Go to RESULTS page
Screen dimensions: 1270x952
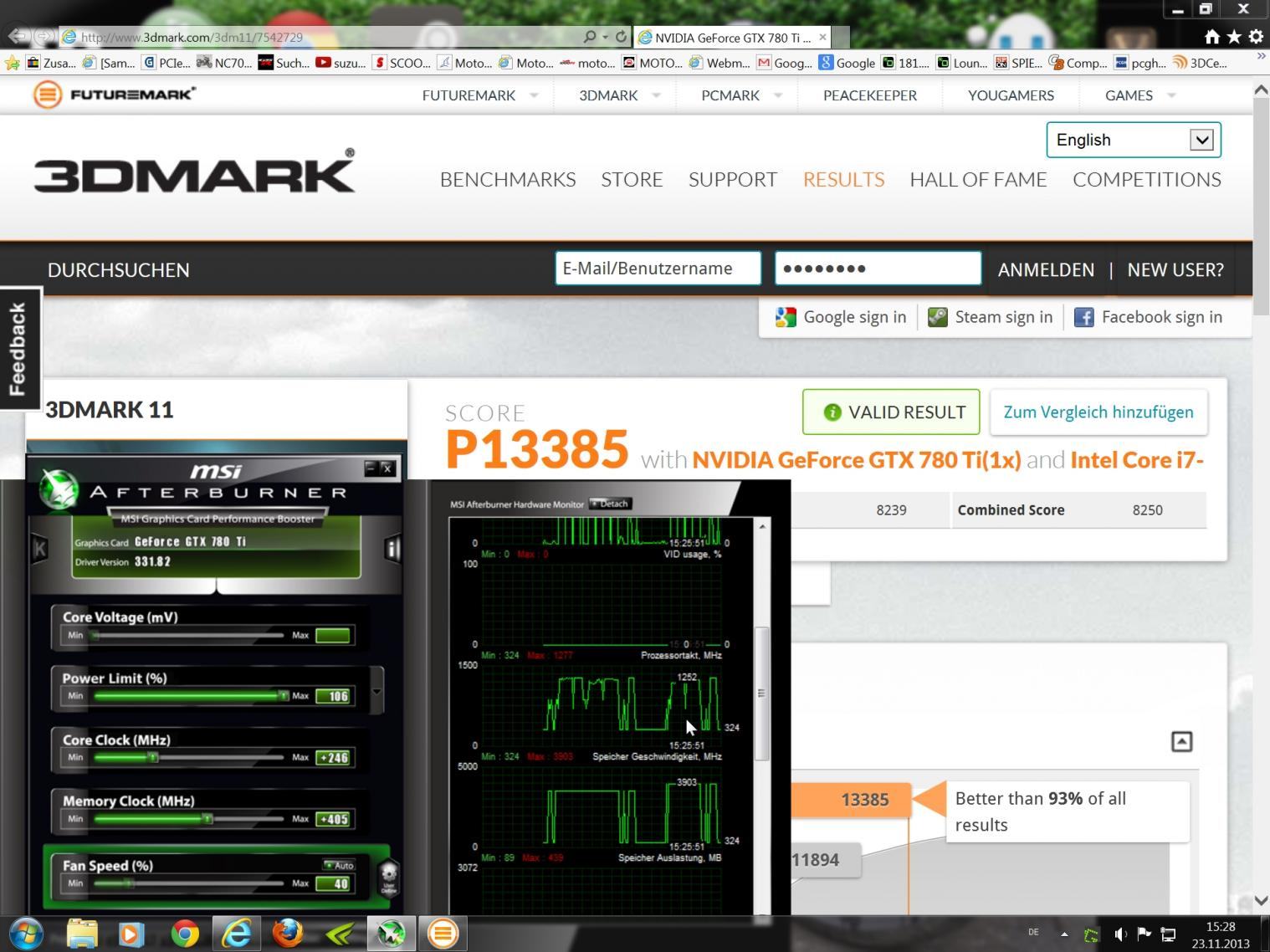click(843, 180)
